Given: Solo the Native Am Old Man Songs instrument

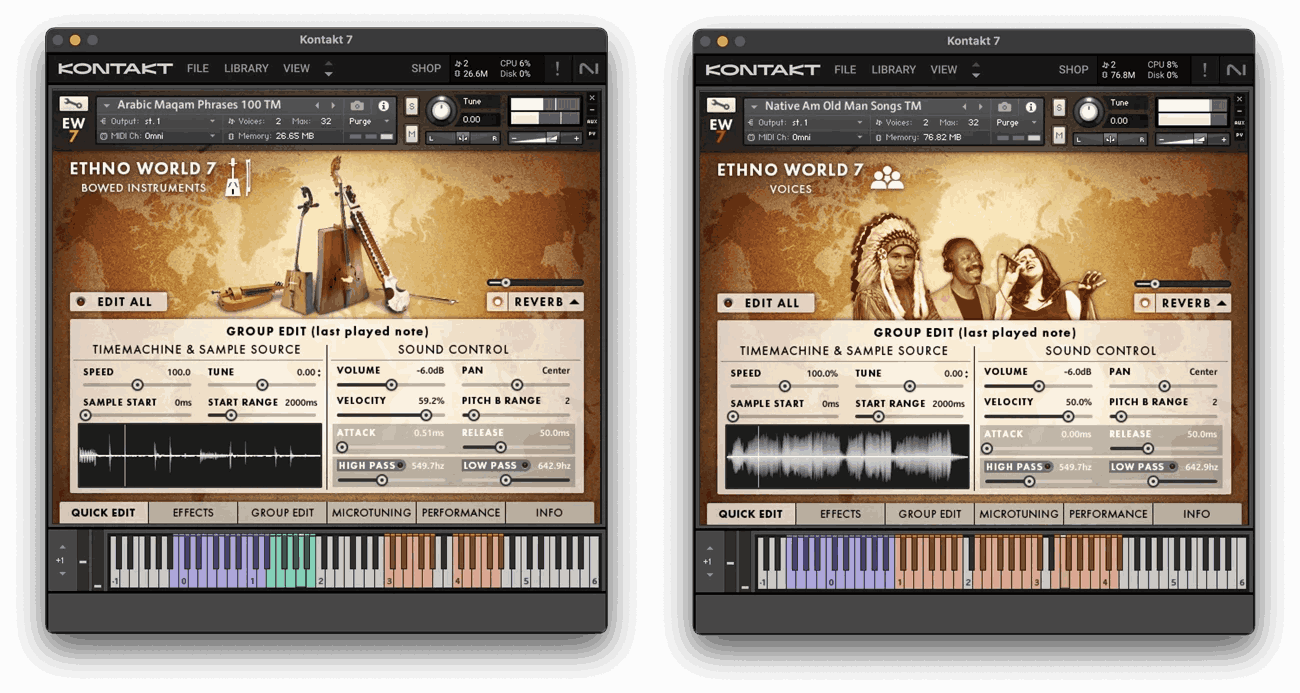Looking at the screenshot, I should point(1059,107).
